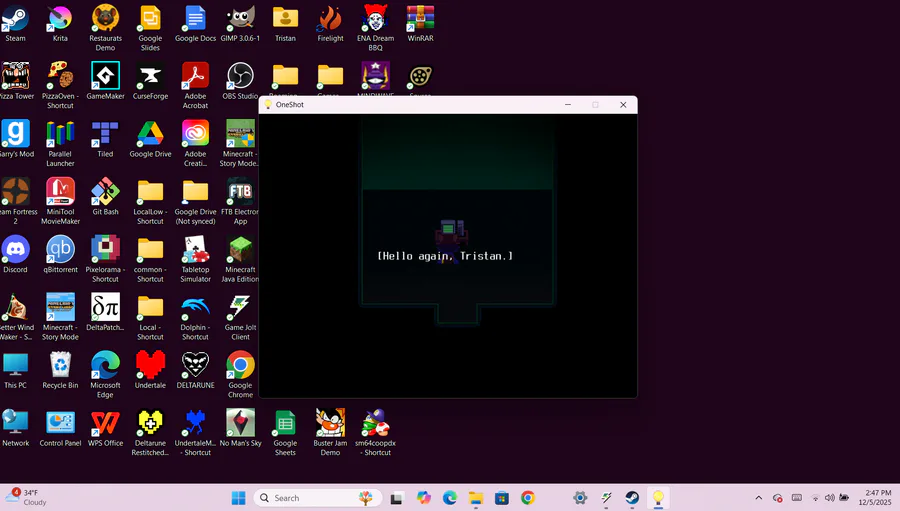900x511 pixels.
Task: Open the Microsoft Edge desktop shortcut
Action: pos(105,374)
